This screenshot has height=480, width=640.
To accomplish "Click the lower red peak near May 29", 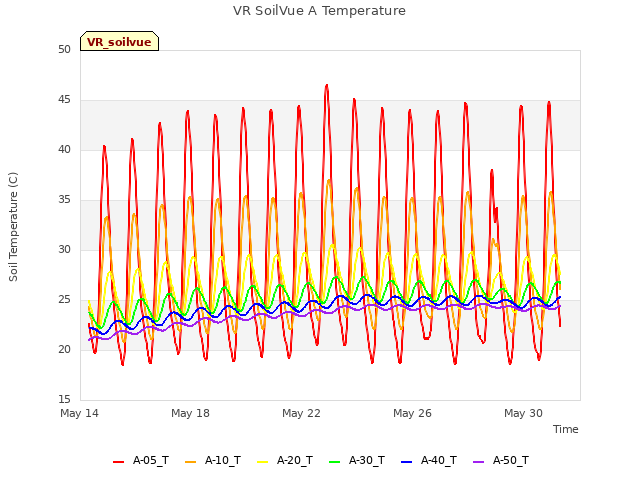I will coord(492,171).
